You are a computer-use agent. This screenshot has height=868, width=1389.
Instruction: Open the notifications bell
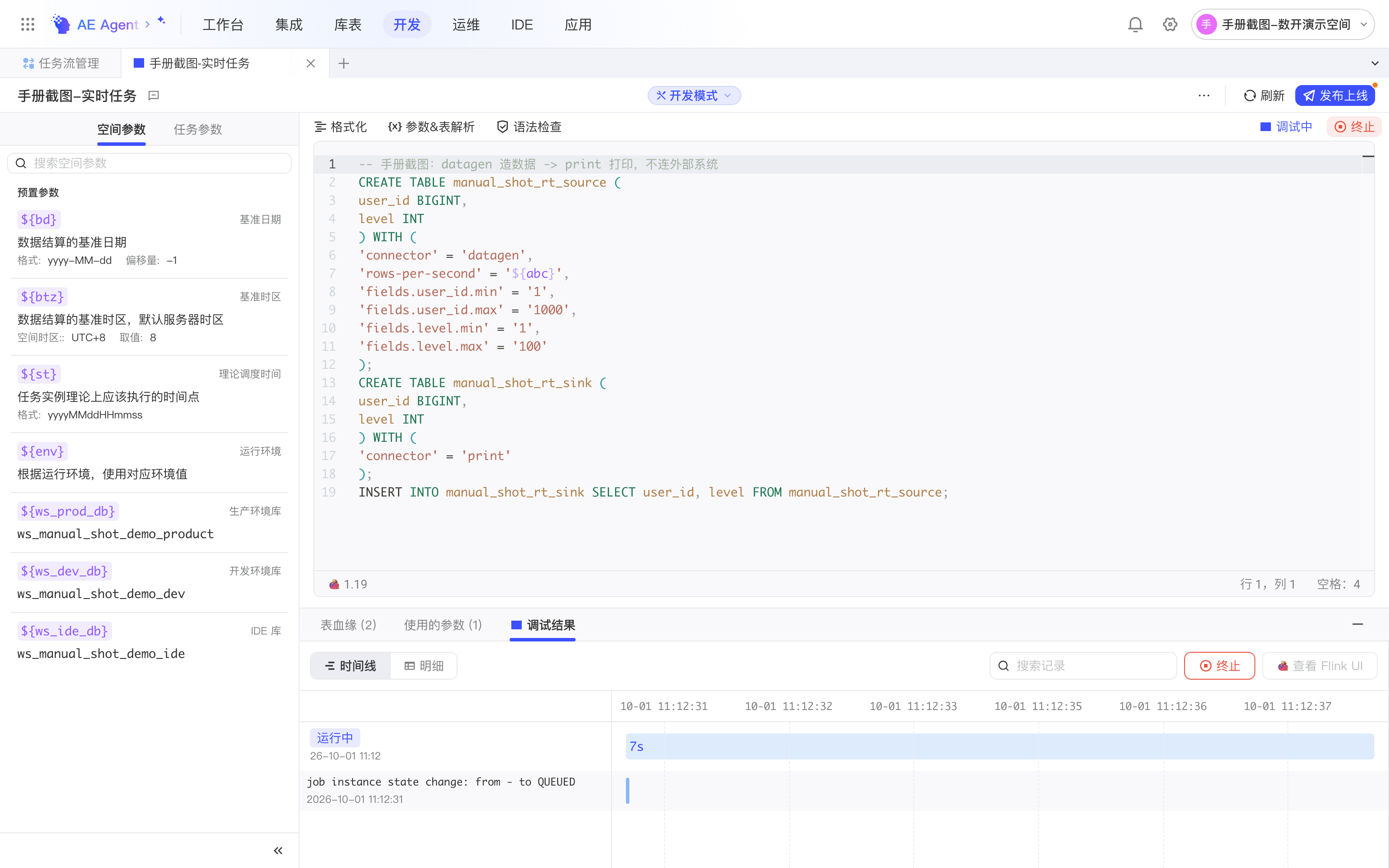1135,24
